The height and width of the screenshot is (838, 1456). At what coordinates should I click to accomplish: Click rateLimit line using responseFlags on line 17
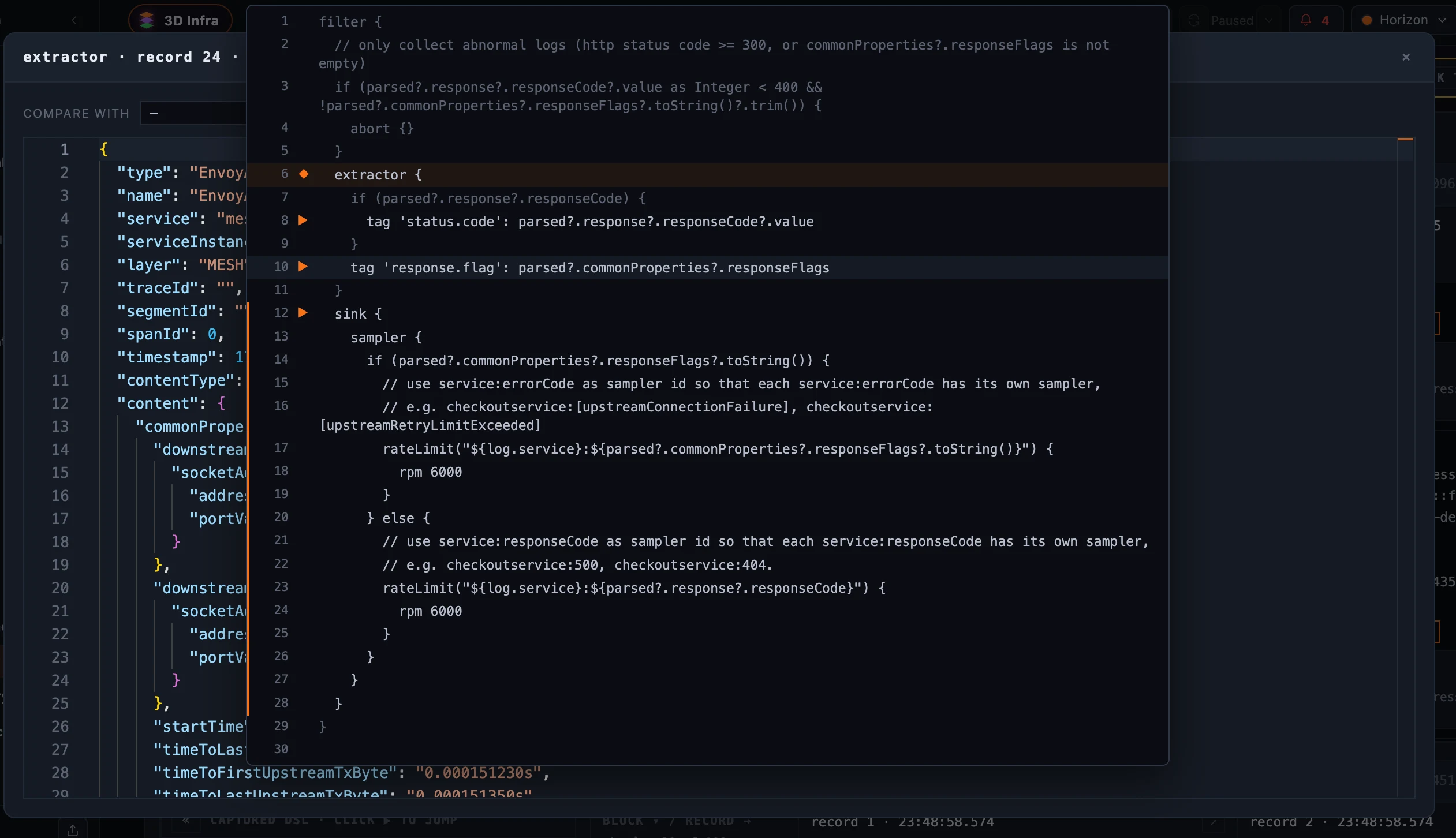[718, 449]
